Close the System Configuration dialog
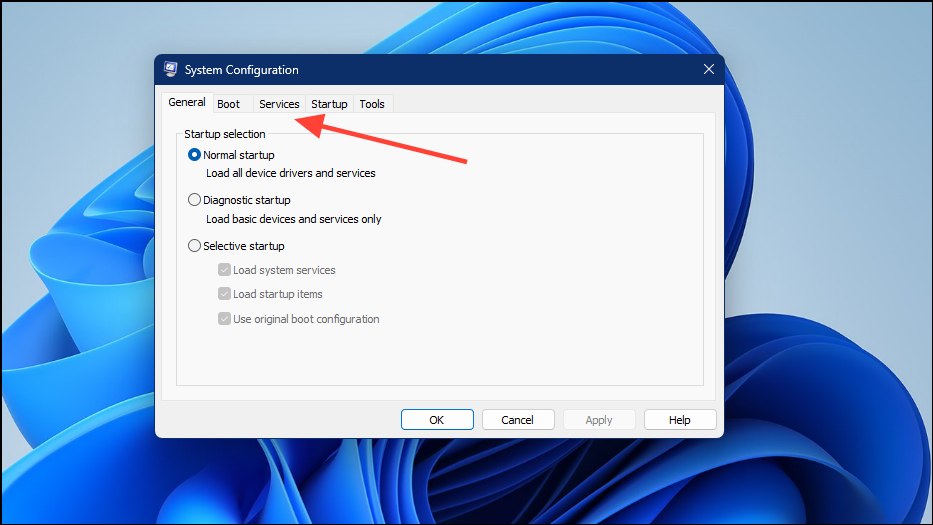 click(709, 69)
